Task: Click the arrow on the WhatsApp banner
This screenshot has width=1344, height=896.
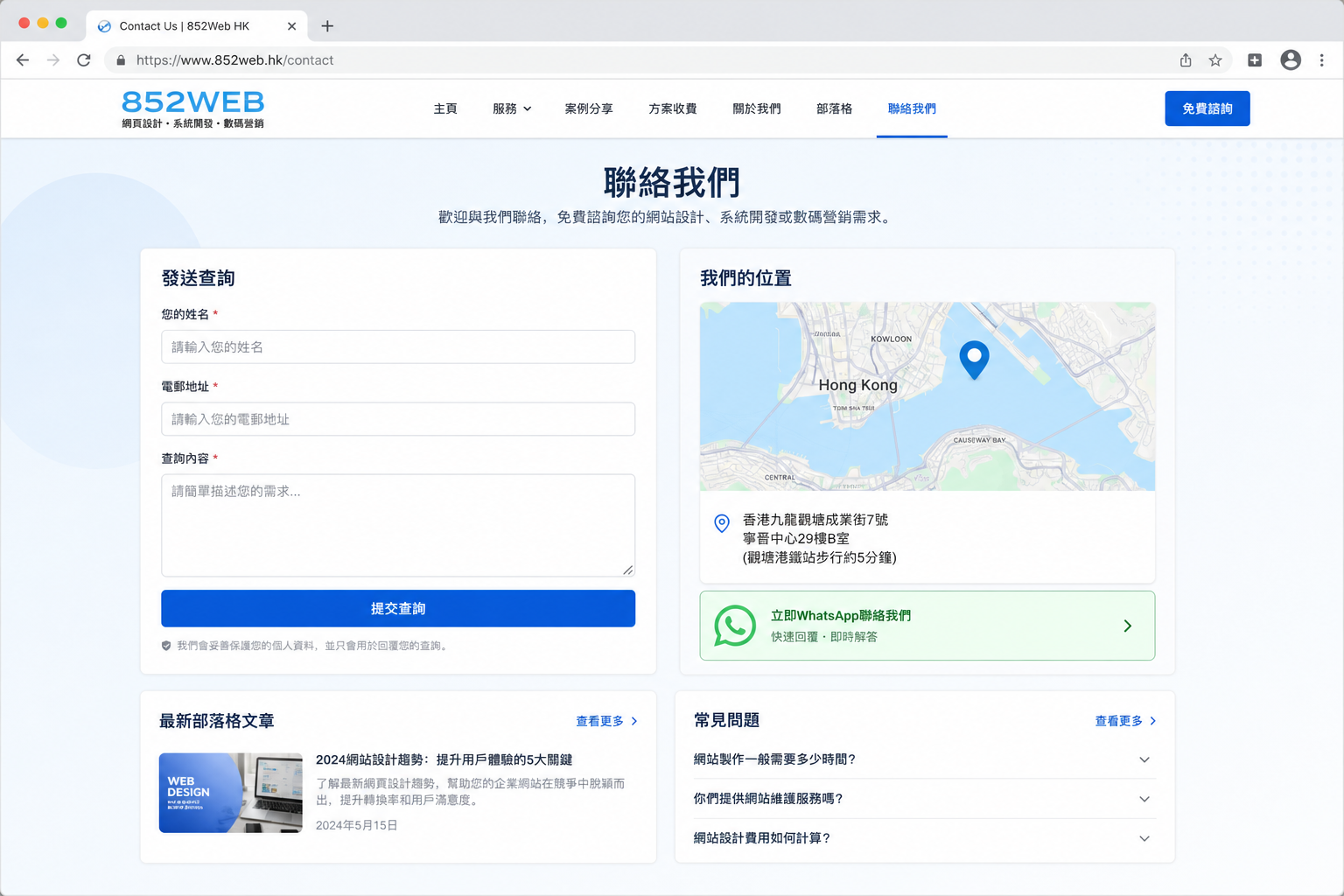Action: click(1128, 626)
